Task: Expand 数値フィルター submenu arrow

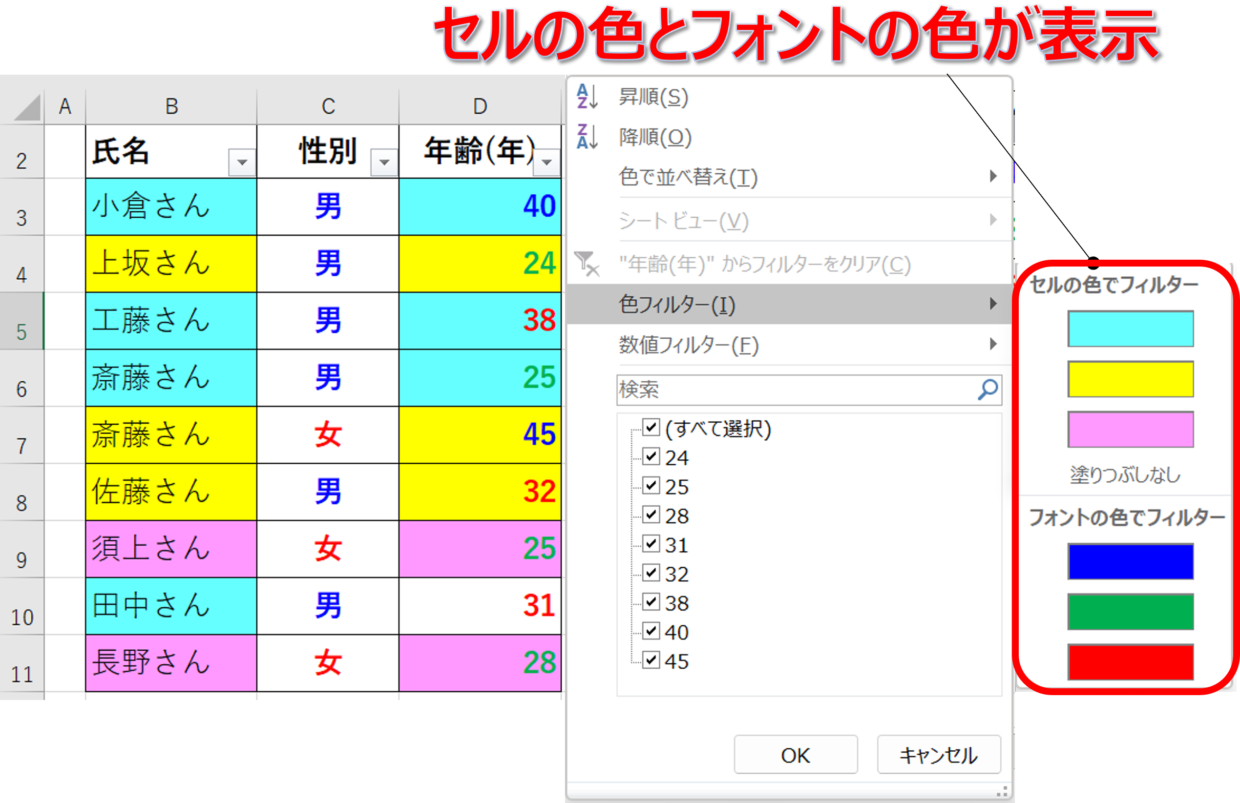Action: tap(993, 344)
